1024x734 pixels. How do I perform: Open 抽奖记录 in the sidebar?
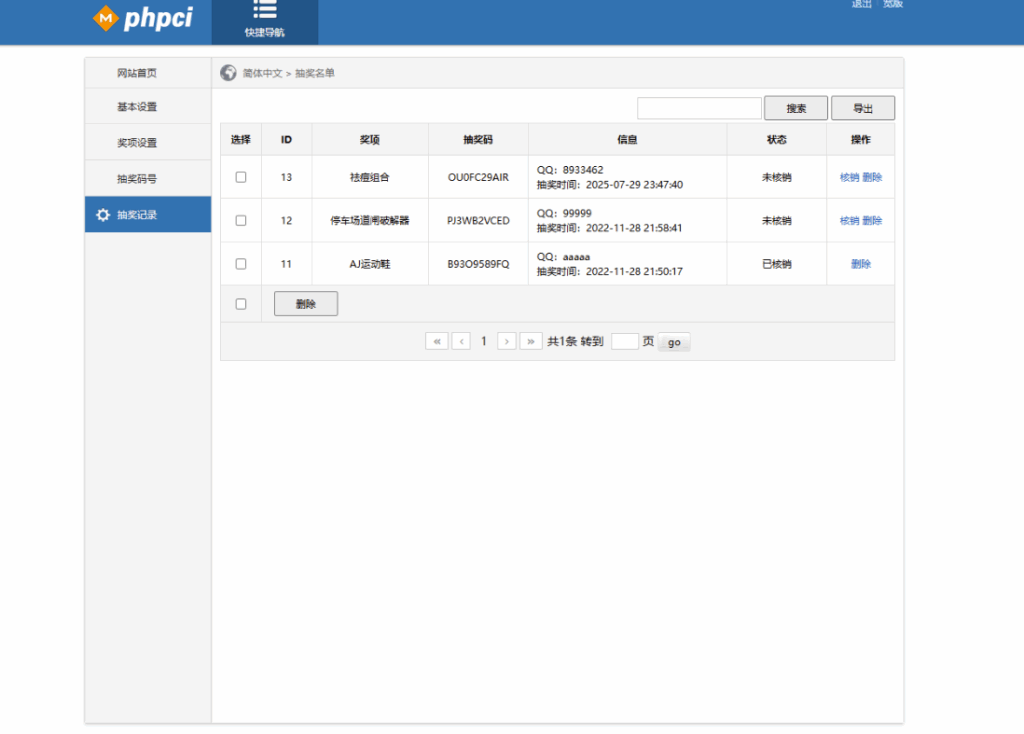pyautogui.click(x=148, y=215)
